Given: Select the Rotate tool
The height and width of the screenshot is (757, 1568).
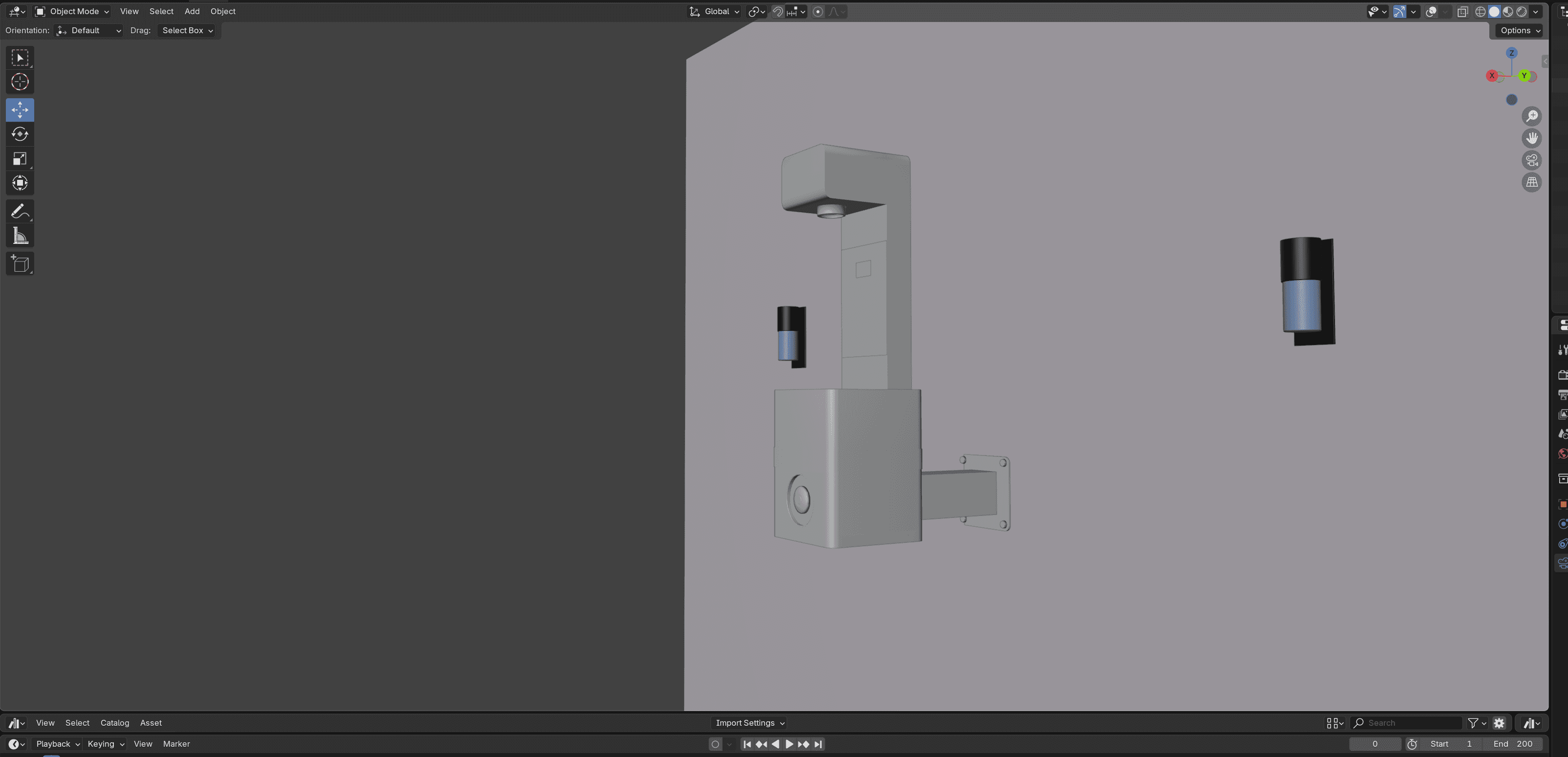Looking at the screenshot, I should pyautogui.click(x=20, y=134).
